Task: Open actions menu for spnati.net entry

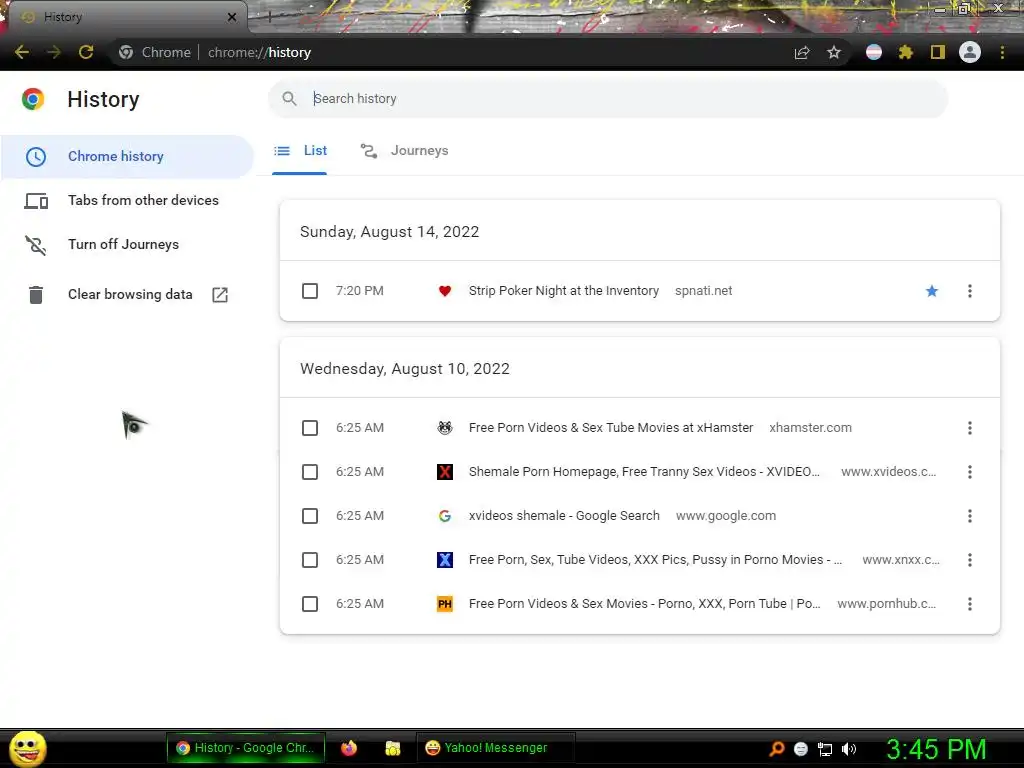Action: pos(970,291)
